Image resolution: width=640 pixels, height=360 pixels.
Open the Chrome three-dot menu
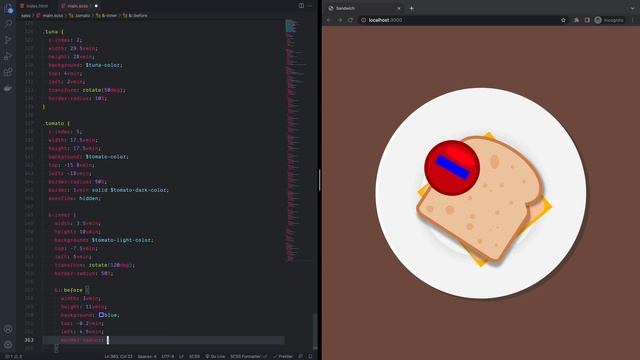633,20
